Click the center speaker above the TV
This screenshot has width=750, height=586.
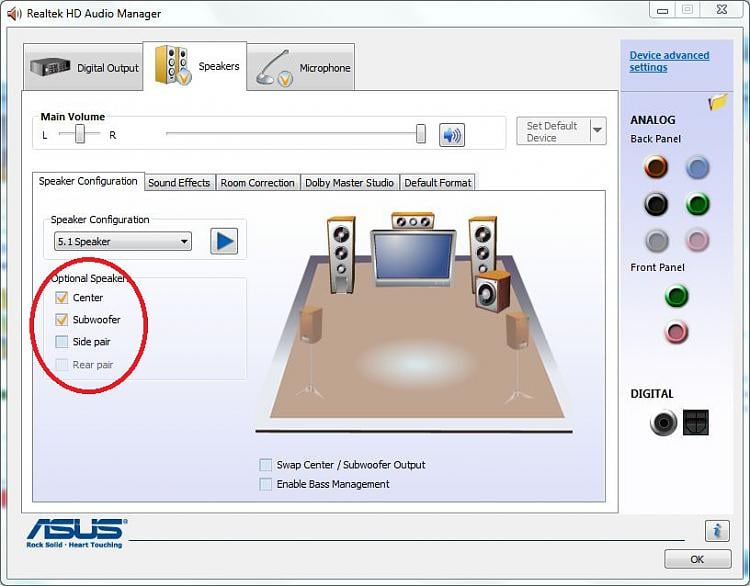(412, 221)
